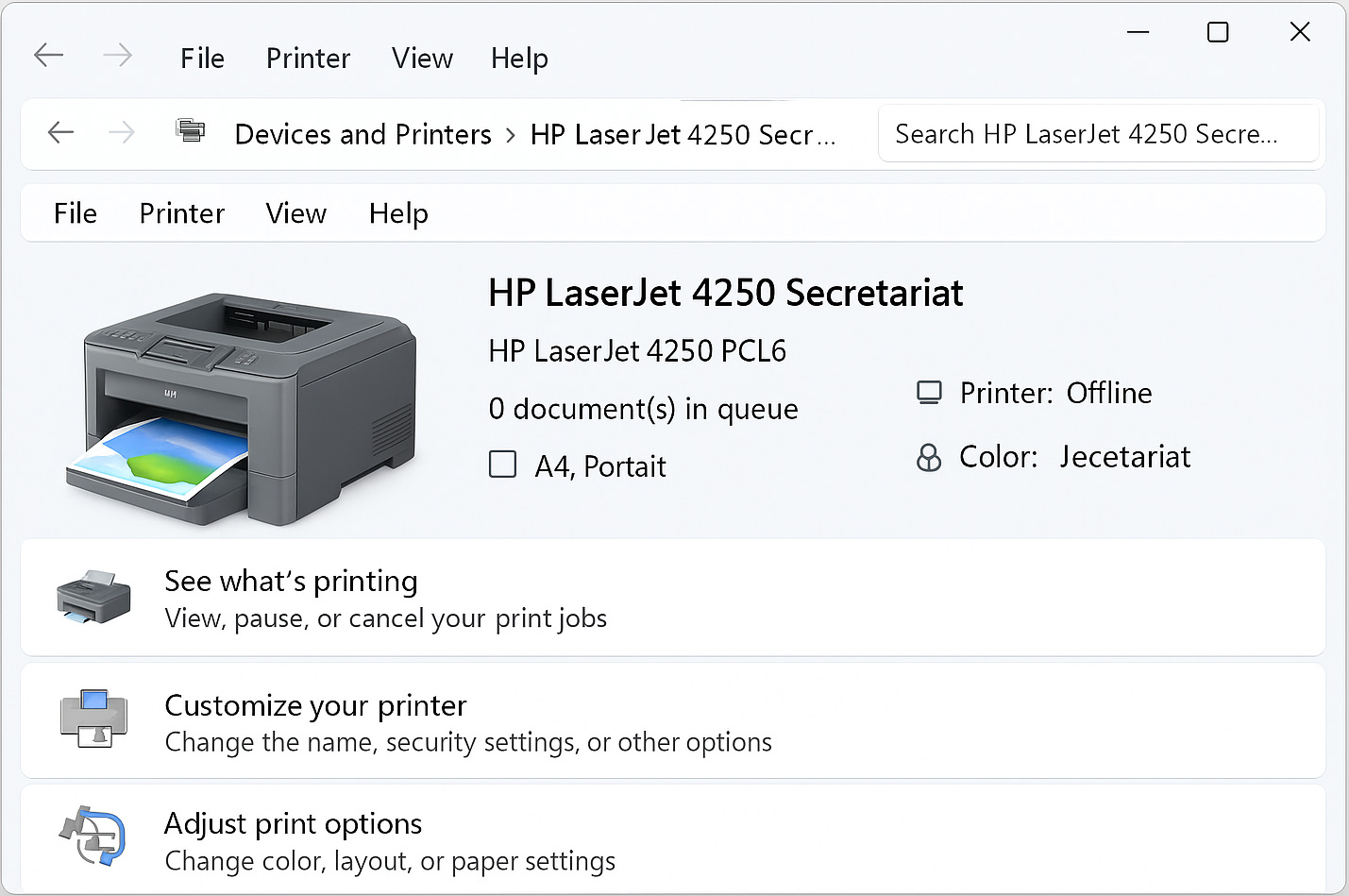Click the Adjust print options icon
This screenshot has height=896, width=1349.
pyautogui.click(x=93, y=837)
